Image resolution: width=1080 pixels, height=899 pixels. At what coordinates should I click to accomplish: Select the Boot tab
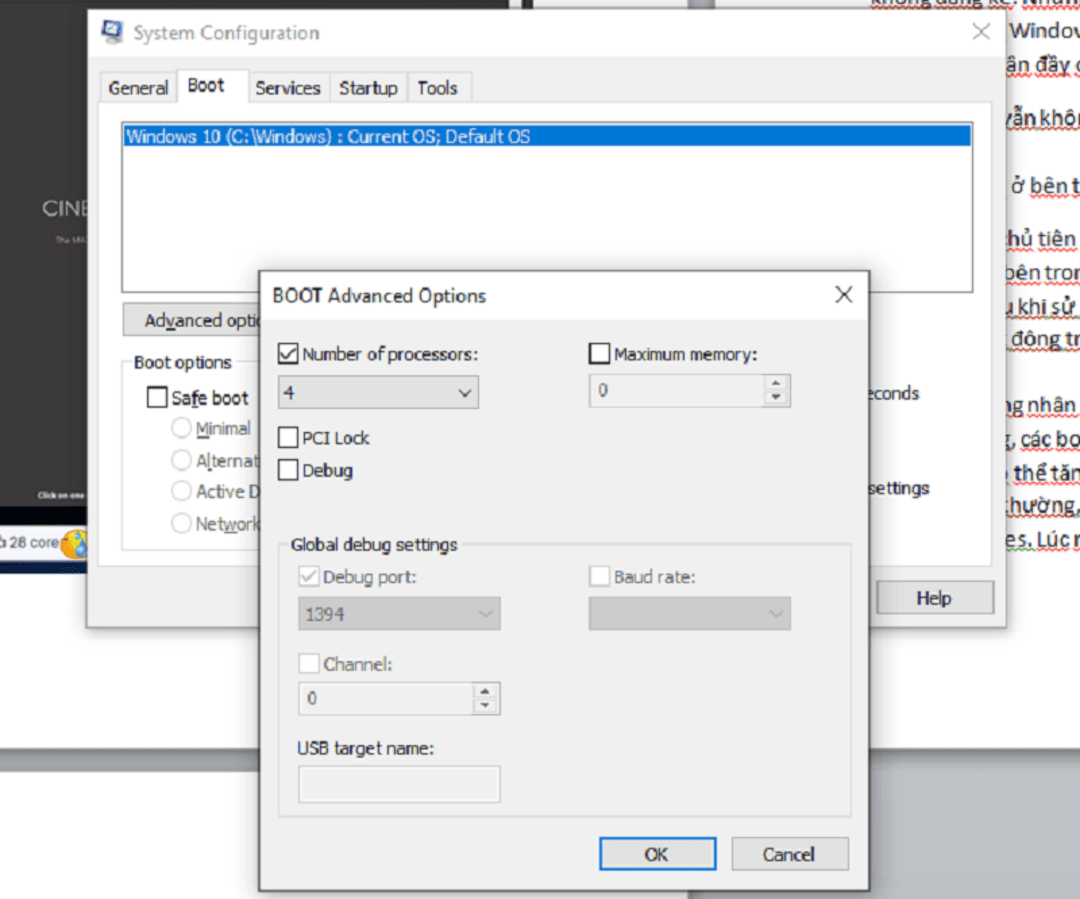point(206,85)
